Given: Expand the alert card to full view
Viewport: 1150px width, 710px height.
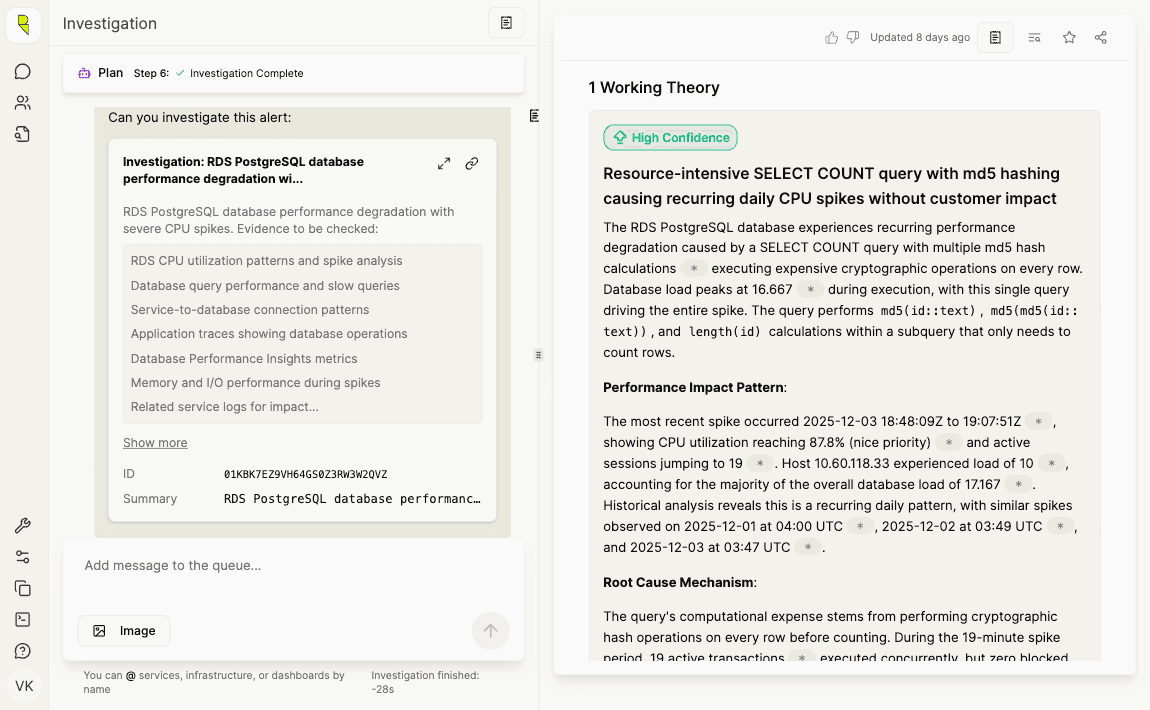Looking at the screenshot, I should coord(444,163).
